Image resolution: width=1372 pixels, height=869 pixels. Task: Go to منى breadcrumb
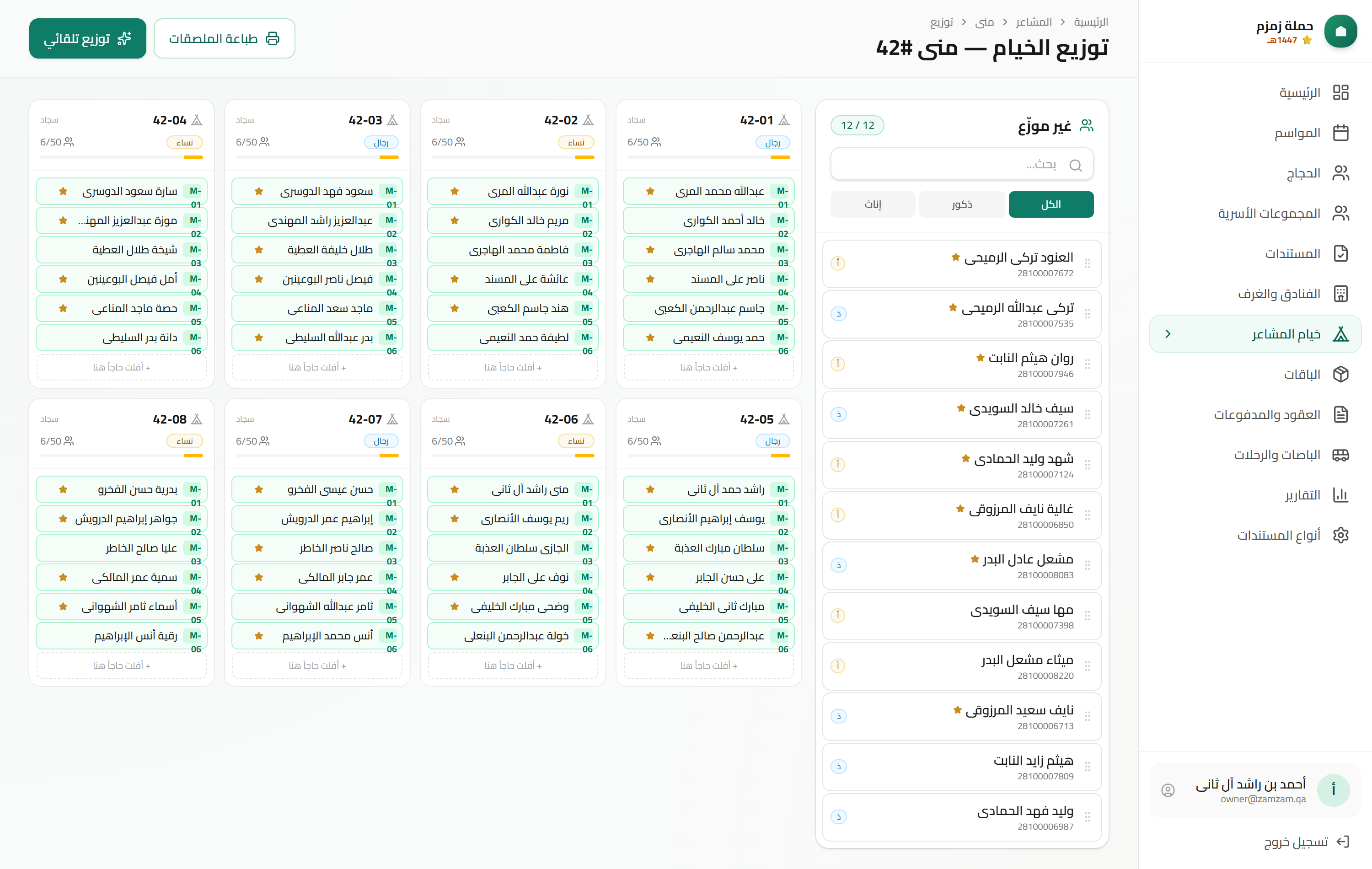pos(984,21)
